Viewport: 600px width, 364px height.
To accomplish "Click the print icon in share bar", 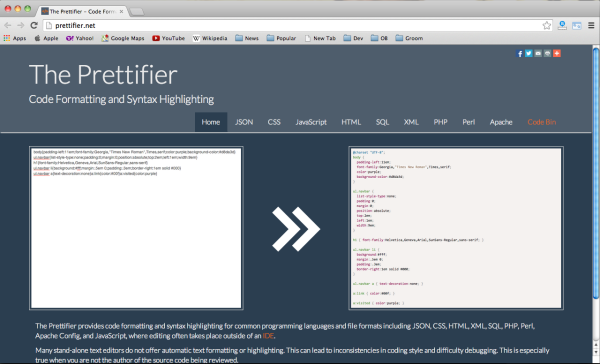I will pyautogui.click(x=547, y=54).
